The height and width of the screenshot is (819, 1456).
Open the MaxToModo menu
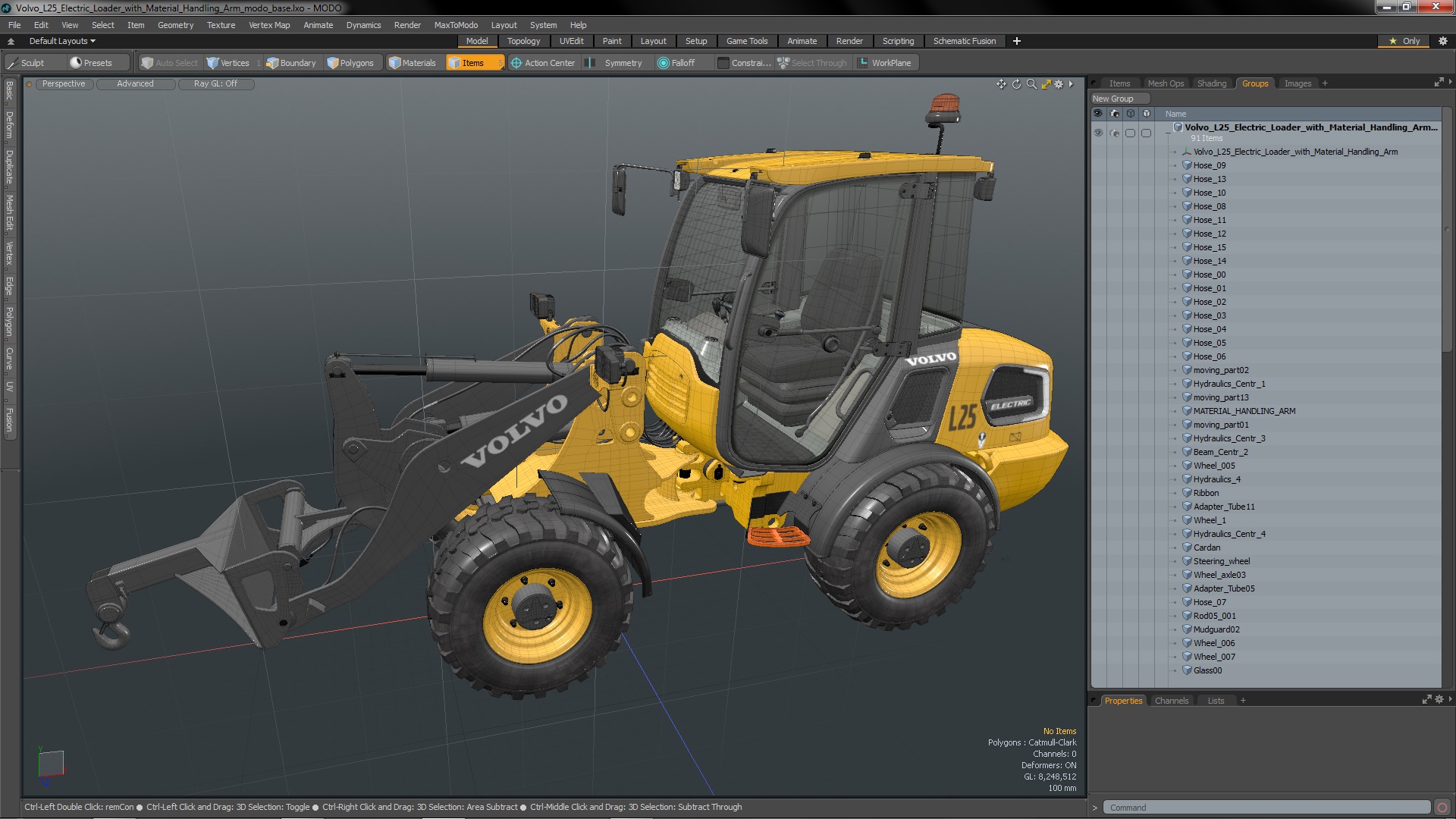pyautogui.click(x=456, y=25)
